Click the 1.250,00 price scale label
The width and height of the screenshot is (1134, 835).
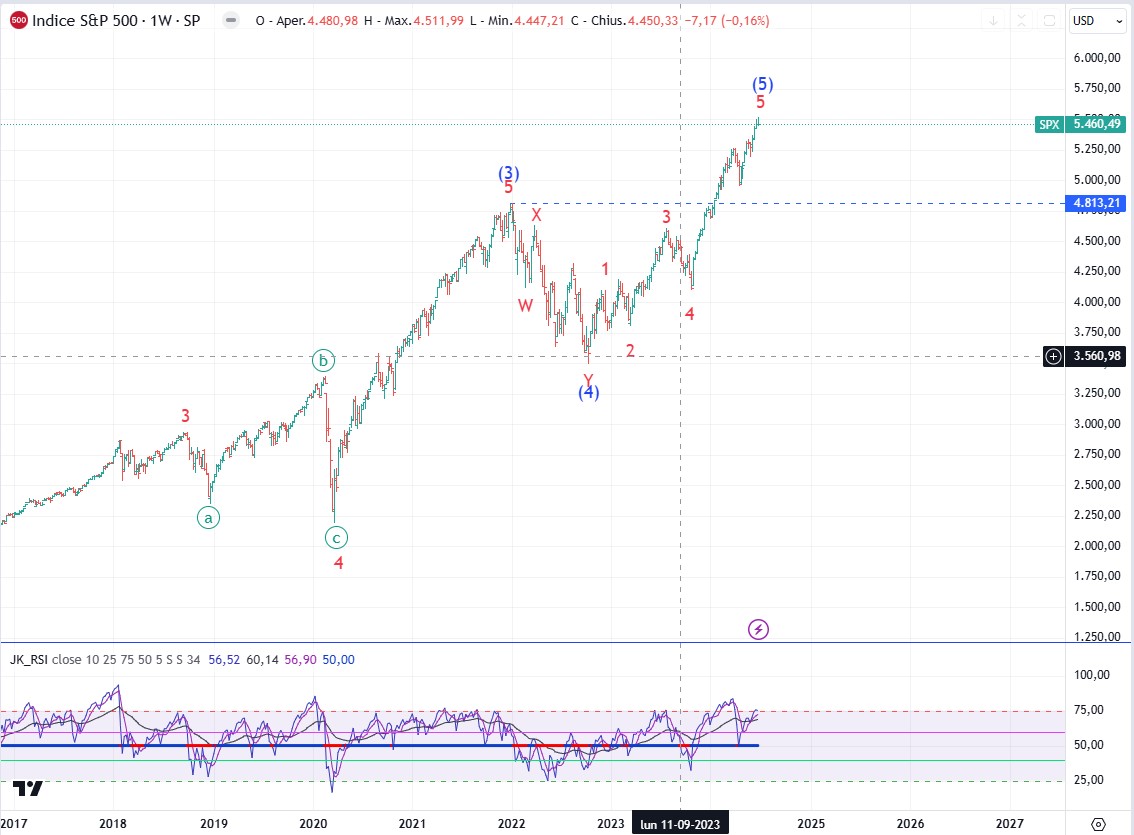pos(1097,636)
